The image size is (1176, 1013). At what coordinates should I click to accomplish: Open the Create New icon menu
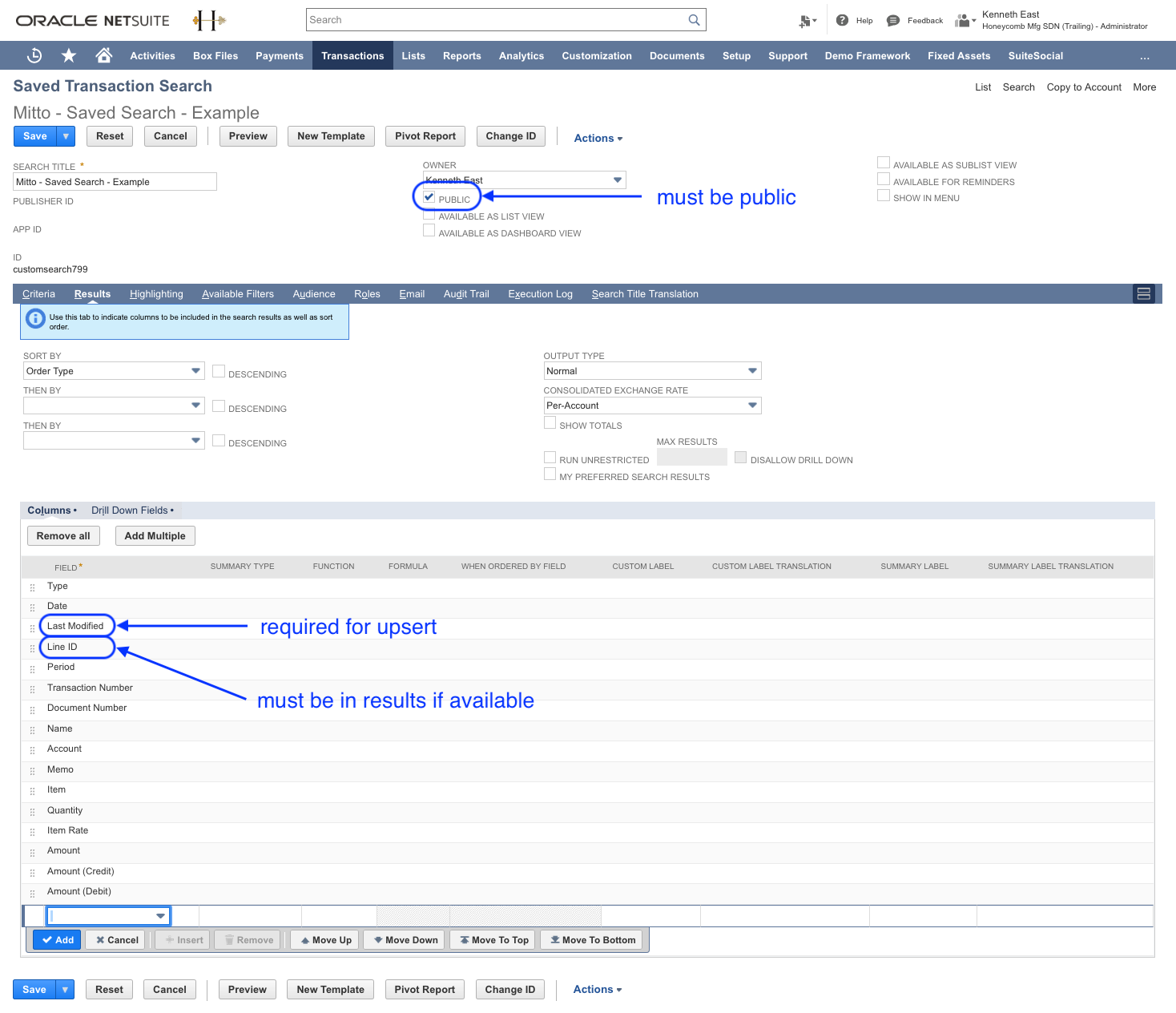(807, 21)
